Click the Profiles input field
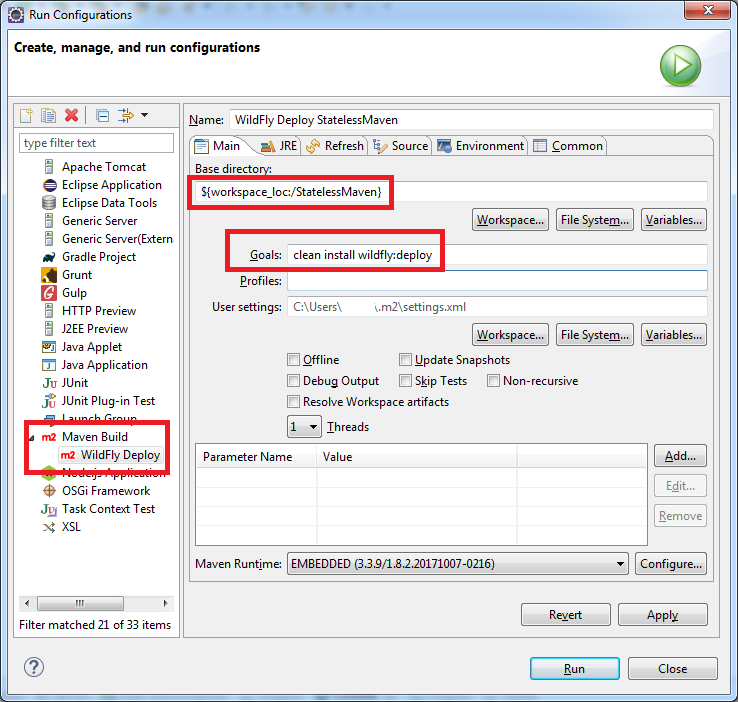The image size is (738, 702). pyautogui.click(x=497, y=281)
